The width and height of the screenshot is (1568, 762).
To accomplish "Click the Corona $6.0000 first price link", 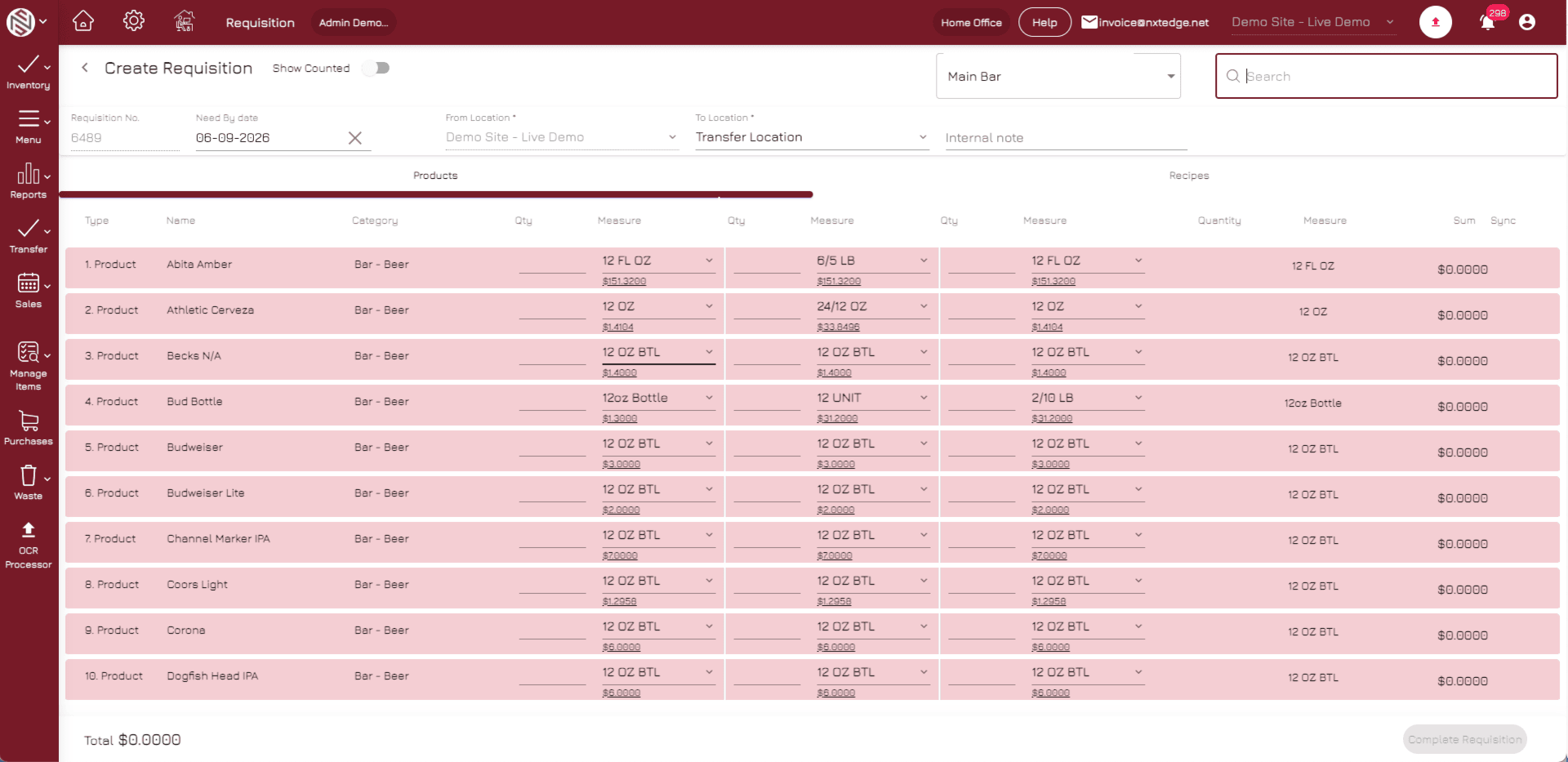I will coord(621,647).
